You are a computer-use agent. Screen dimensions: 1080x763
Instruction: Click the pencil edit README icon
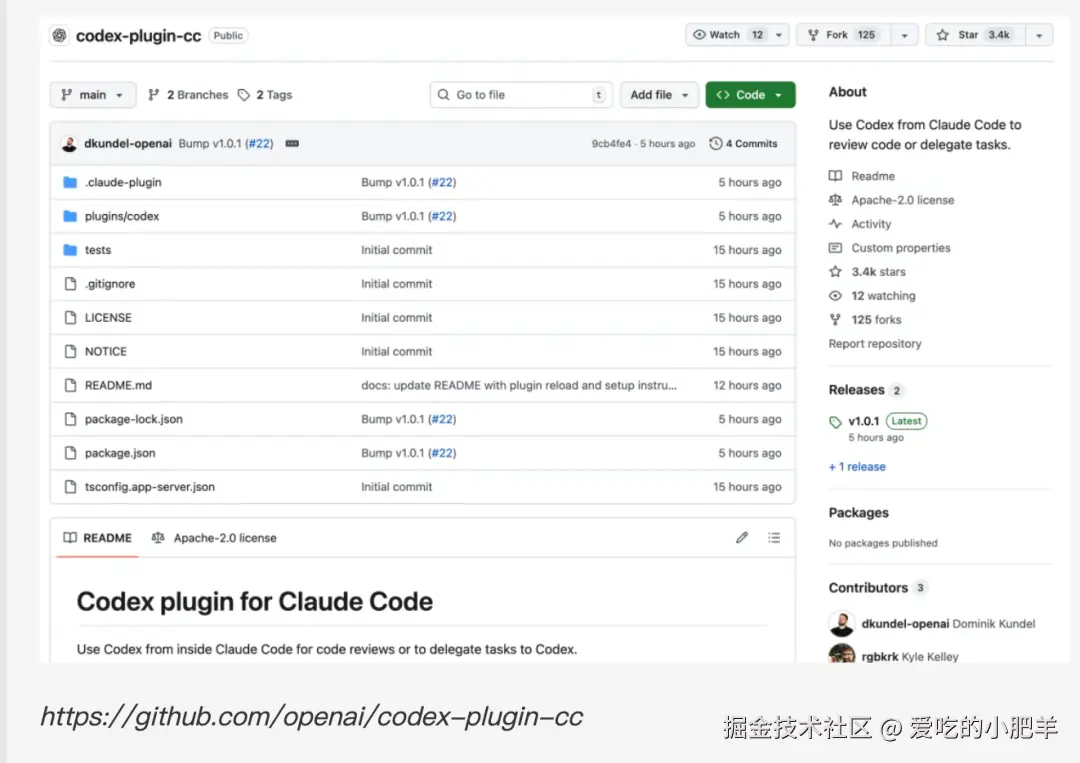[x=741, y=537]
